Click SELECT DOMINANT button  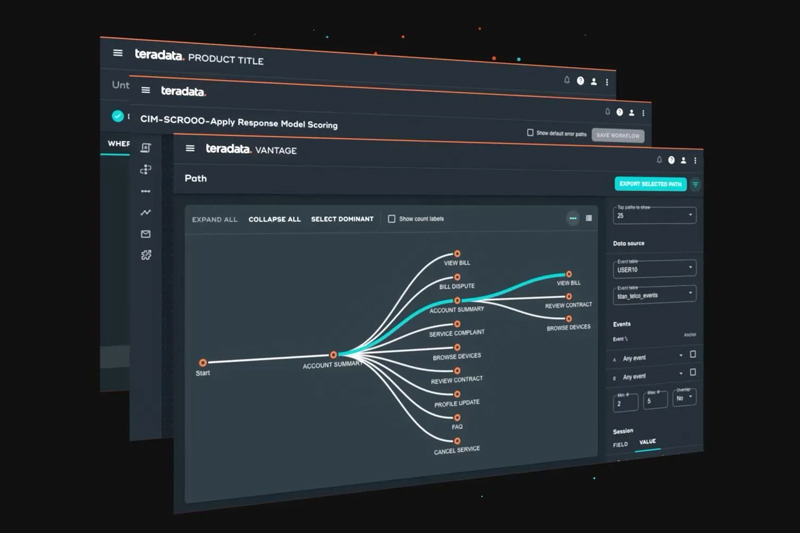tap(342, 219)
